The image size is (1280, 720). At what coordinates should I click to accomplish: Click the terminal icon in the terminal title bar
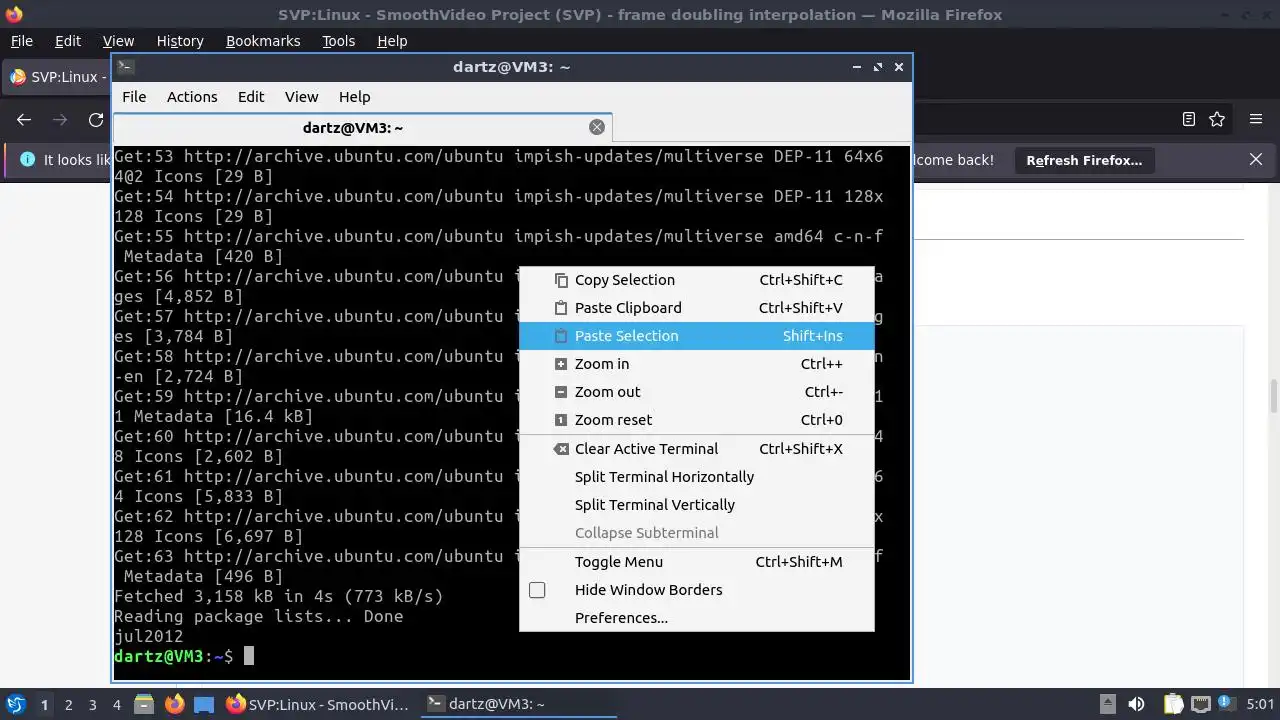tap(125, 67)
